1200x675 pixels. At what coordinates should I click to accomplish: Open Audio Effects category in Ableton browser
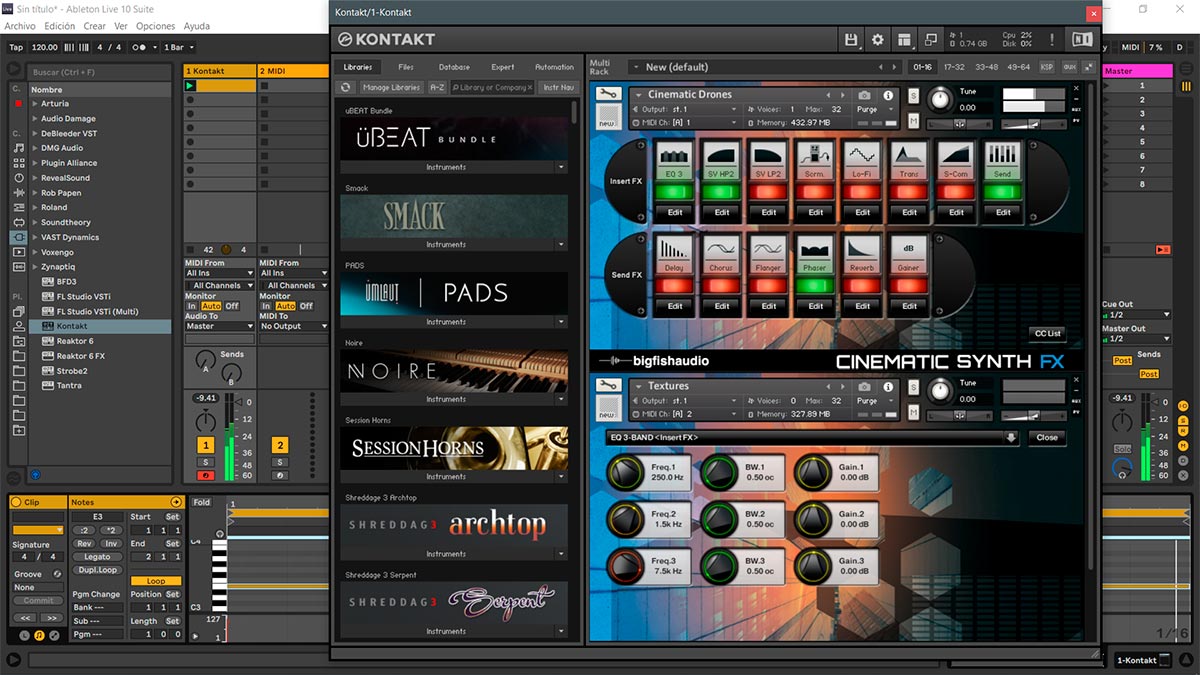tap(19, 193)
